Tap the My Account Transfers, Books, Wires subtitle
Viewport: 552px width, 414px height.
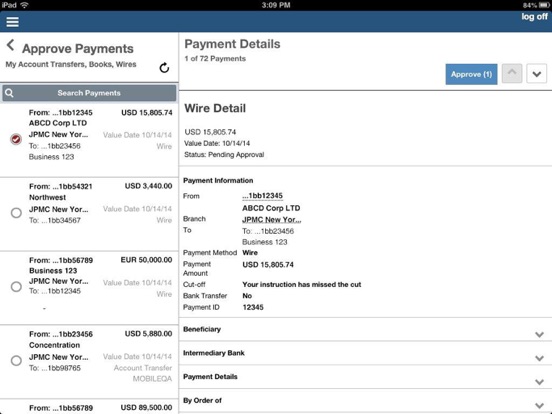click(71, 64)
